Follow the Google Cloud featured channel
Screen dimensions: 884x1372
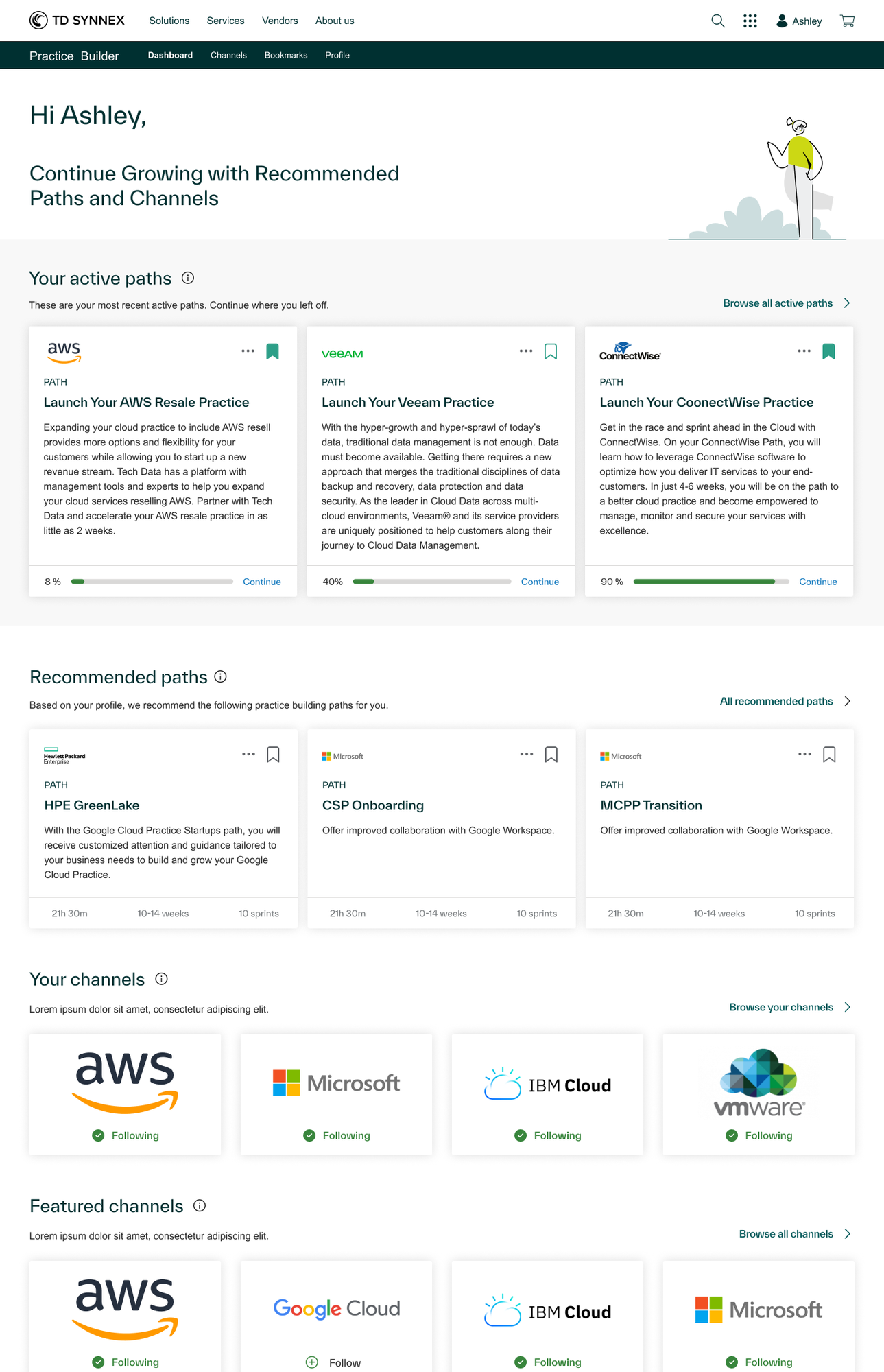click(333, 1362)
